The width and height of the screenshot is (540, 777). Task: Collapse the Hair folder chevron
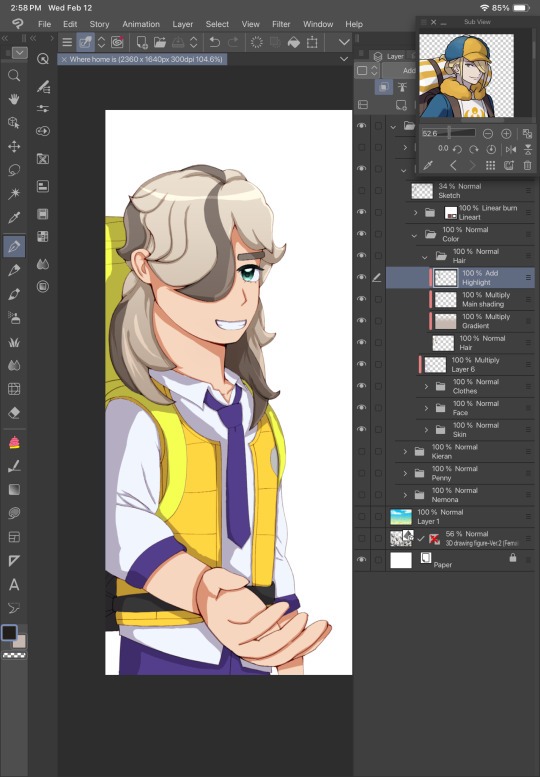point(425,257)
